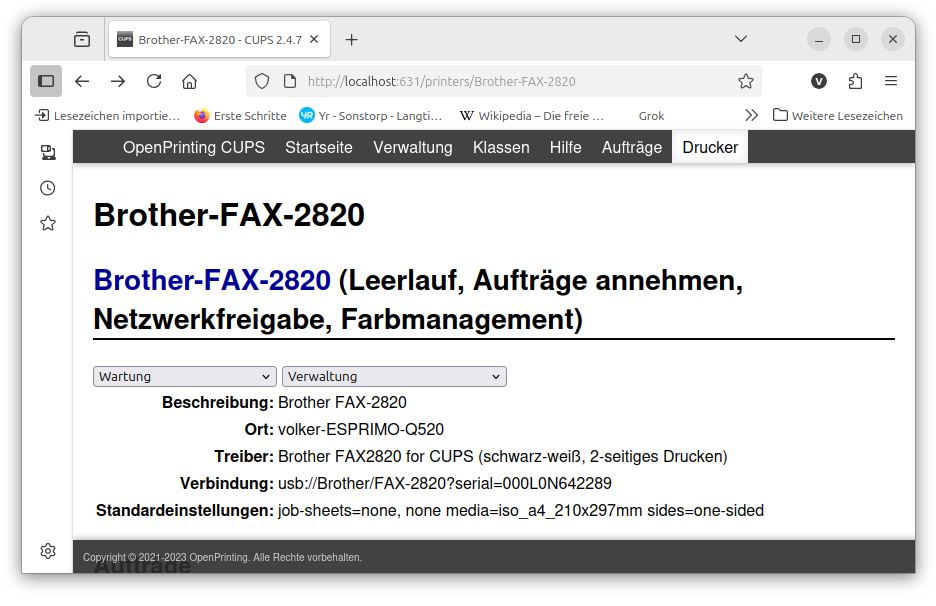Open the Firefox hamburger menu
936x606 pixels.
click(891, 81)
